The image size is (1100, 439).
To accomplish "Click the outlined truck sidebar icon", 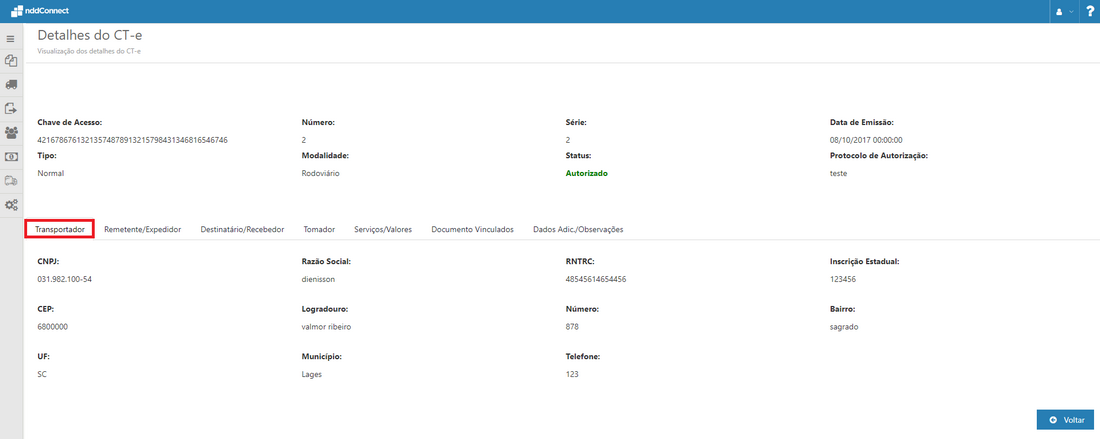I will (x=11, y=180).
